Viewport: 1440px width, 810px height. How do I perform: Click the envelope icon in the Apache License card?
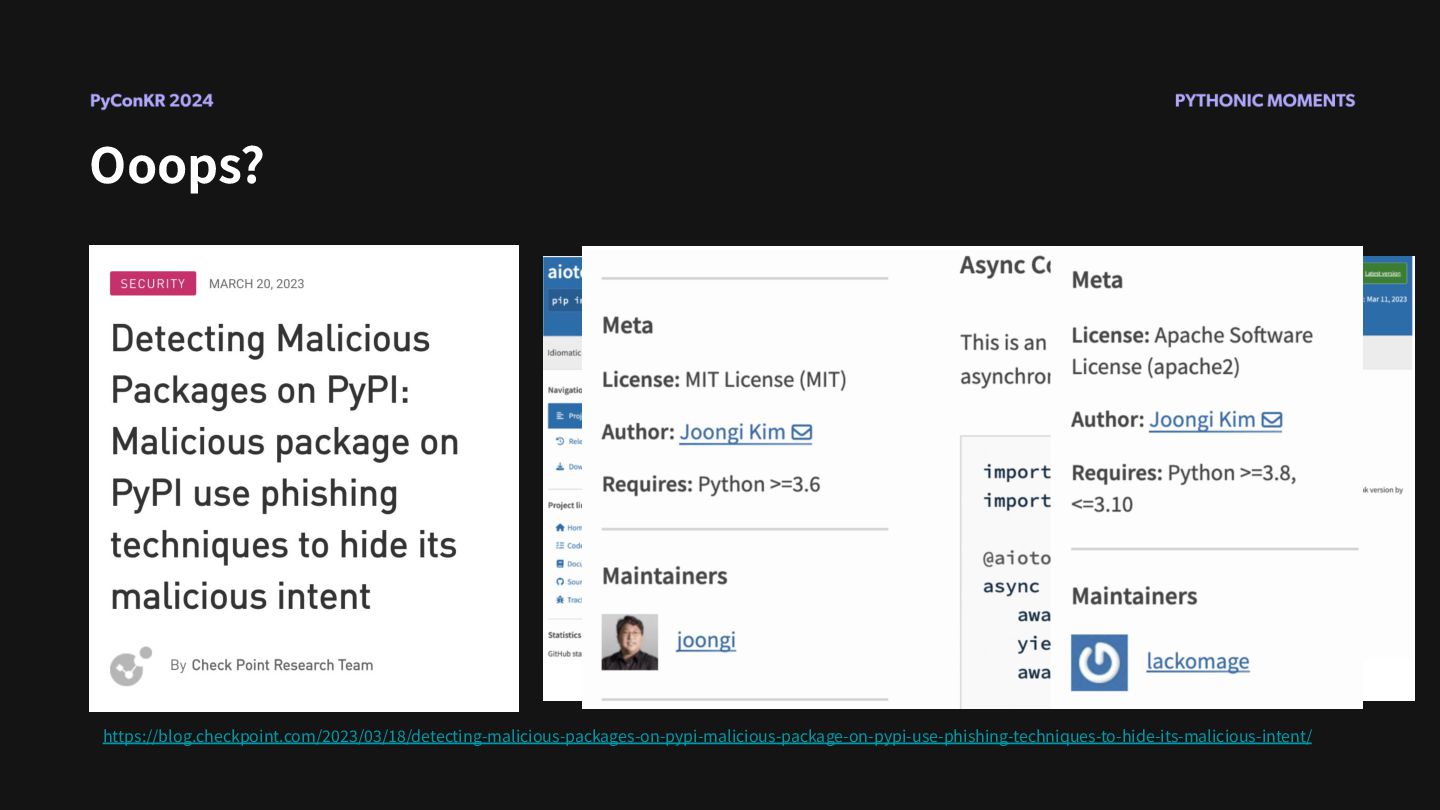coord(1271,420)
